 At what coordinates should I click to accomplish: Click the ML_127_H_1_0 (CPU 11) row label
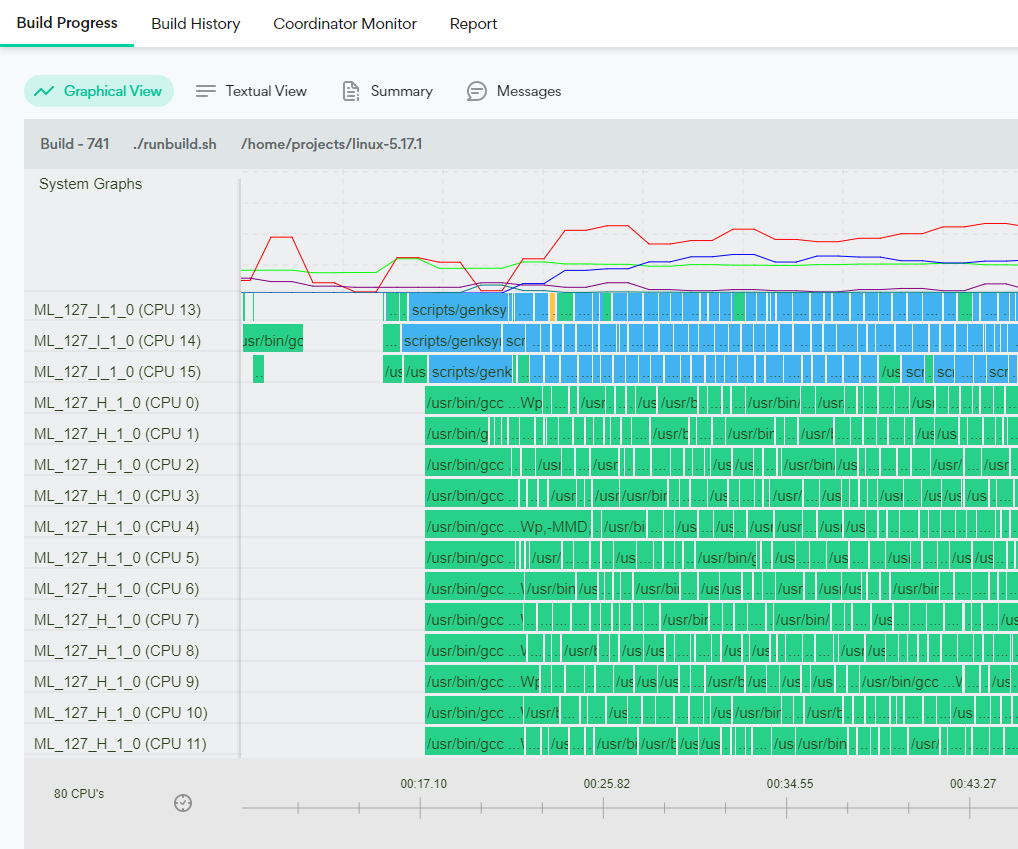click(x=120, y=744)
